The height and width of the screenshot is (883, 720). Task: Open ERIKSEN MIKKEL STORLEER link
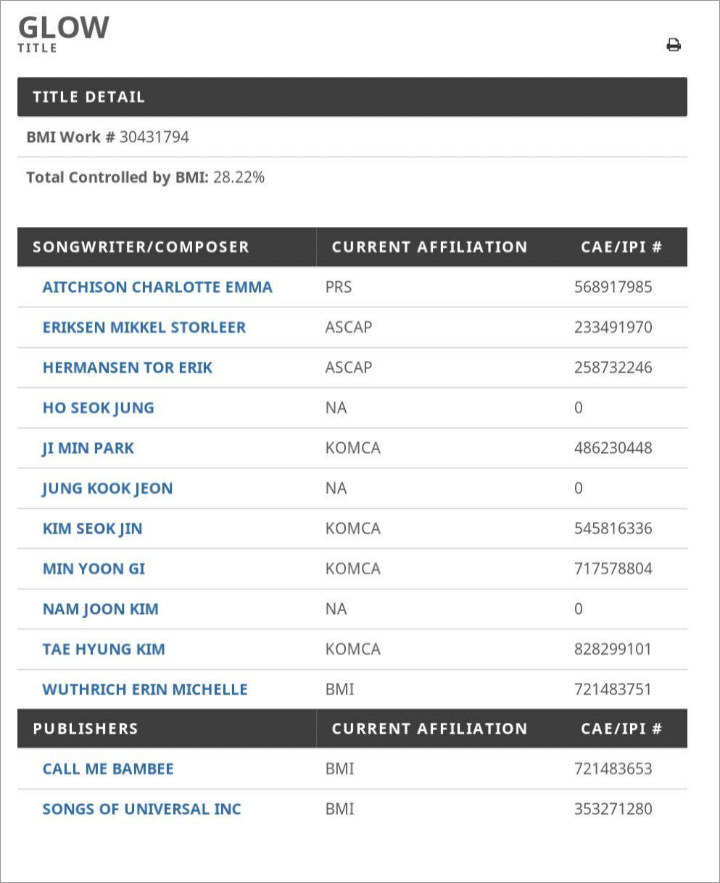point(144,327)
